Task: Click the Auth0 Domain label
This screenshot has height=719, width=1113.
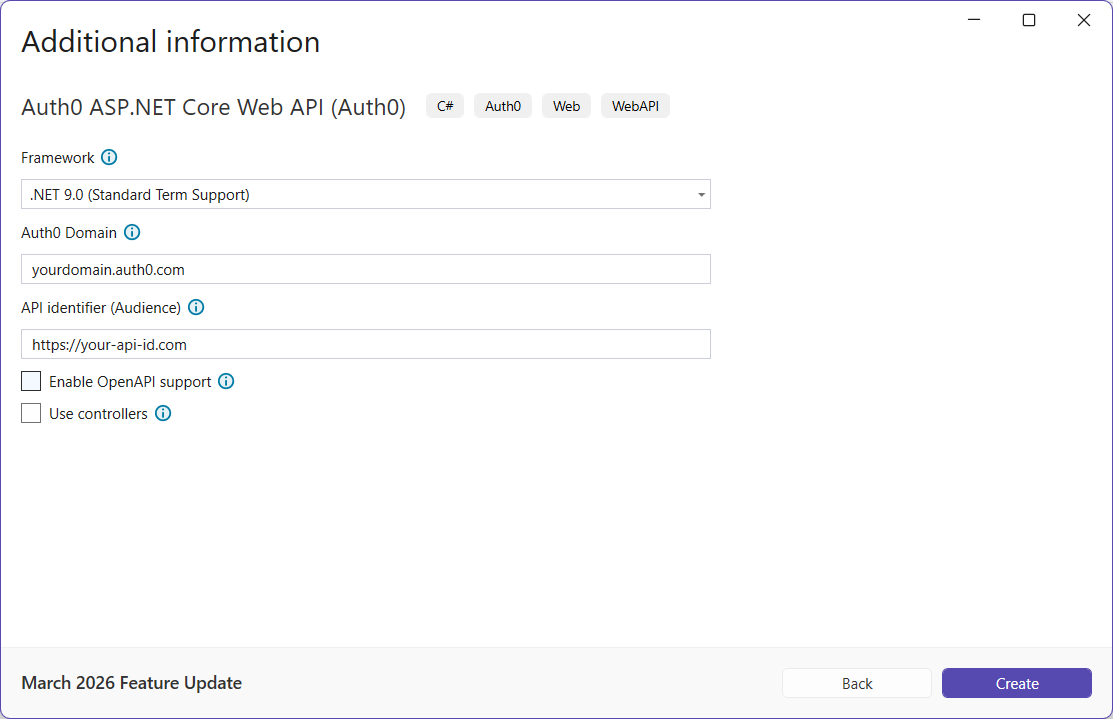Action: tap(69, 233)
